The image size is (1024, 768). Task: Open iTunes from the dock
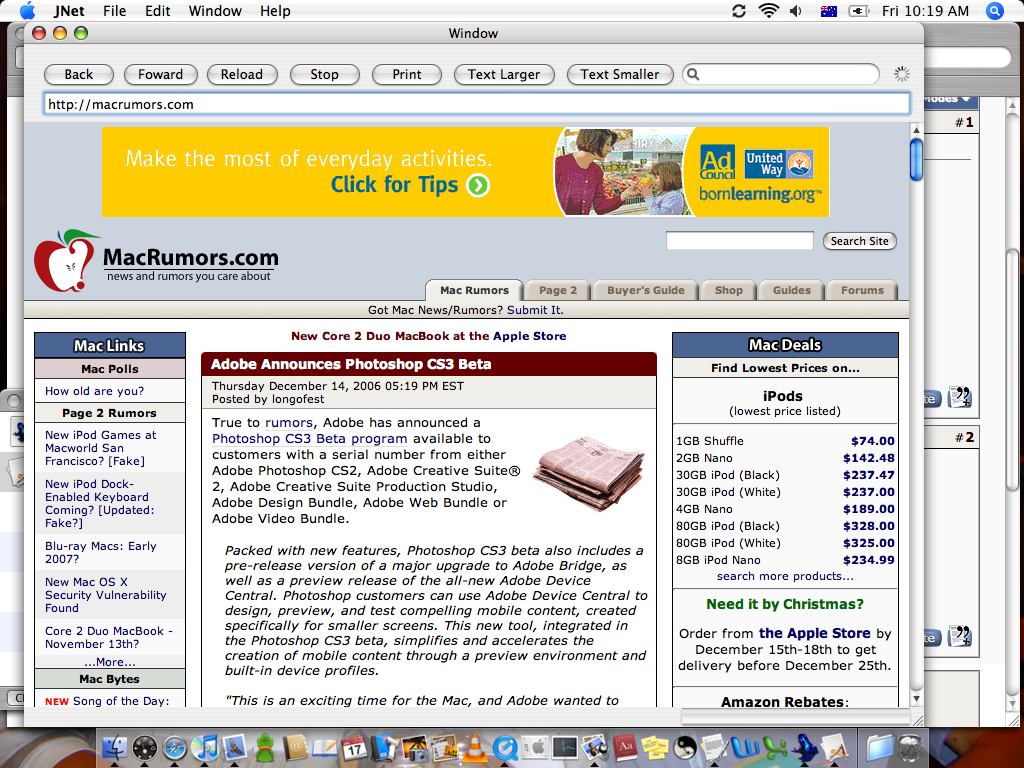tap(205, 748)
